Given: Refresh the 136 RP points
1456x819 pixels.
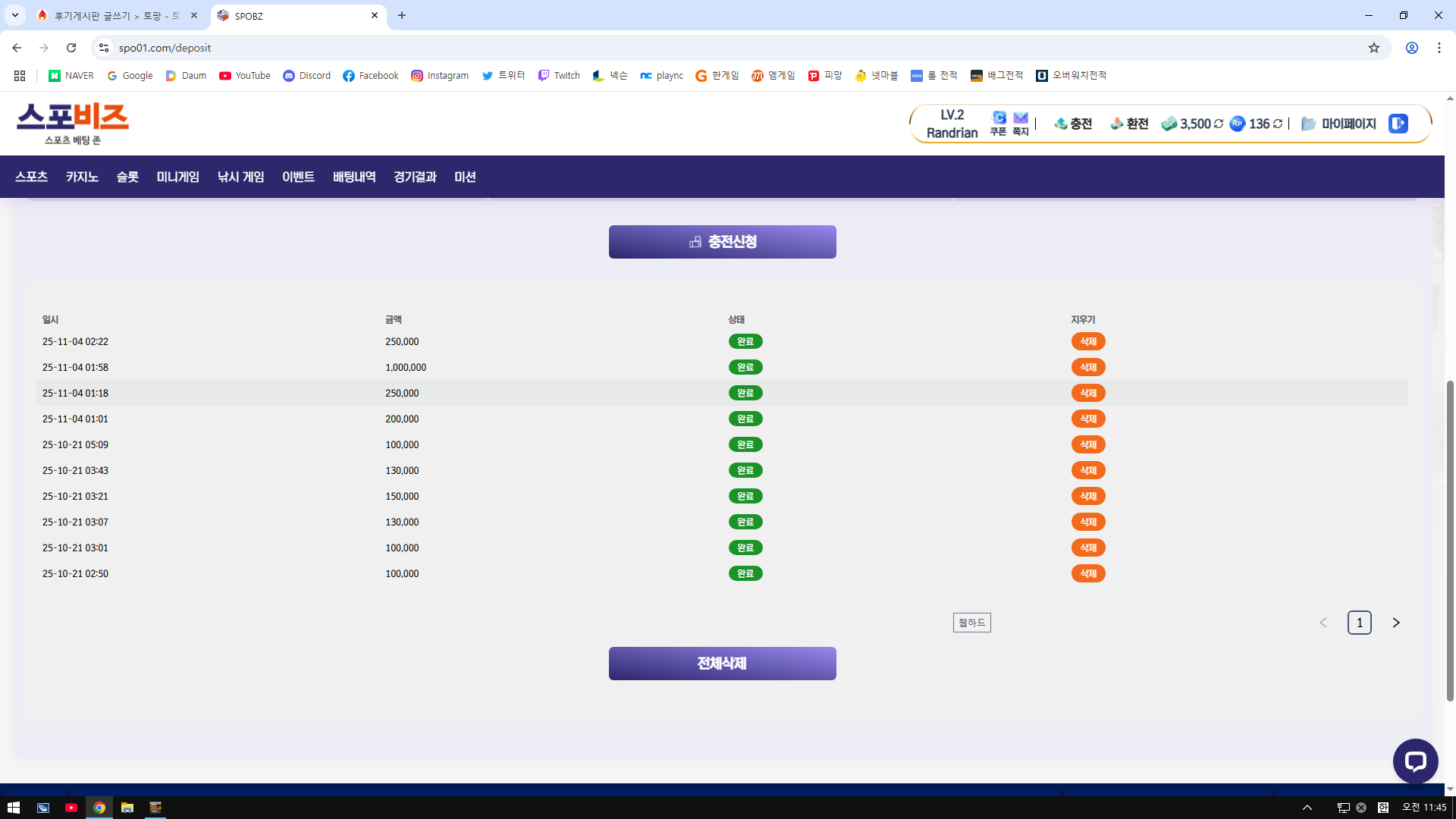Looking at the screenshot, I should [1278, 124].
